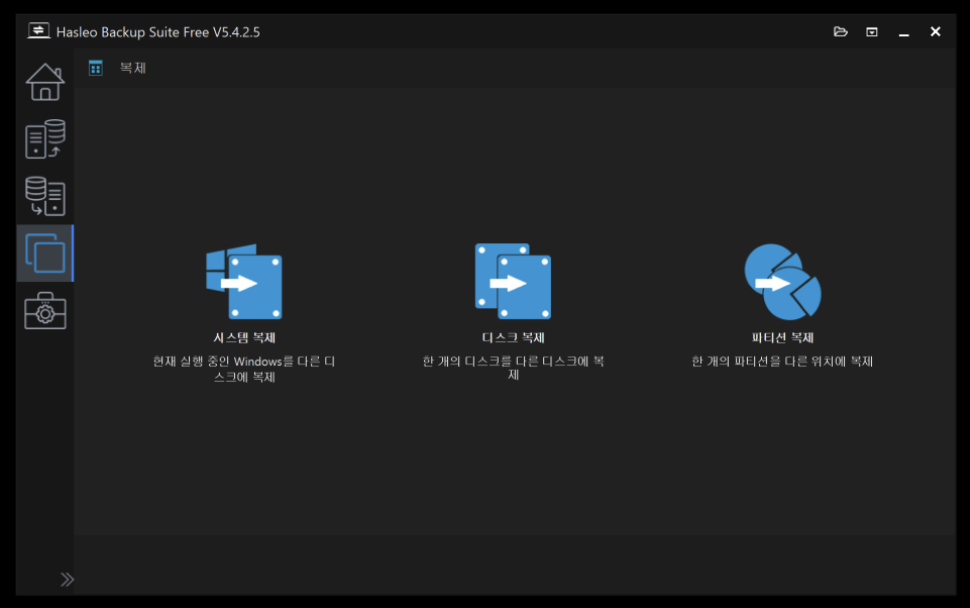Click the Partition Clone pie chart icon
The height and width of the screenshot is (608, 970).
click(782, 282)
